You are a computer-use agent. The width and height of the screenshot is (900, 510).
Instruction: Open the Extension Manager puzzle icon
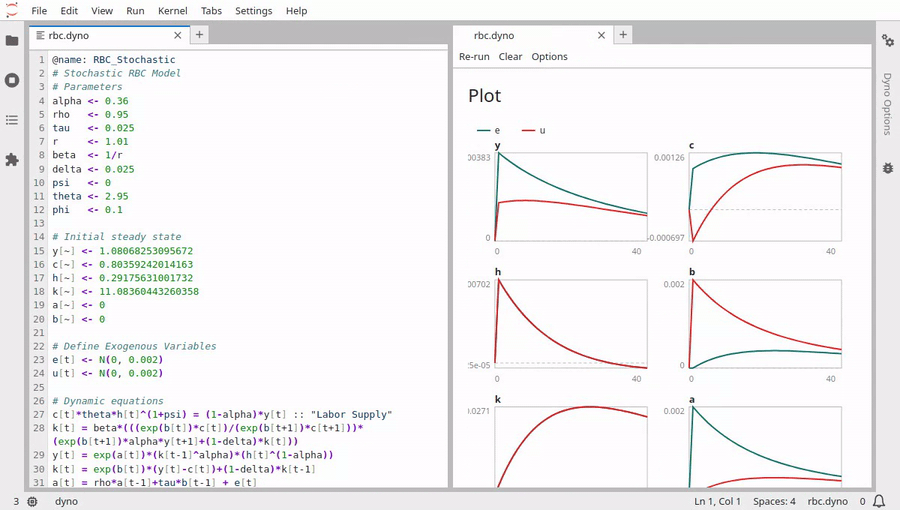coord(11,159)
